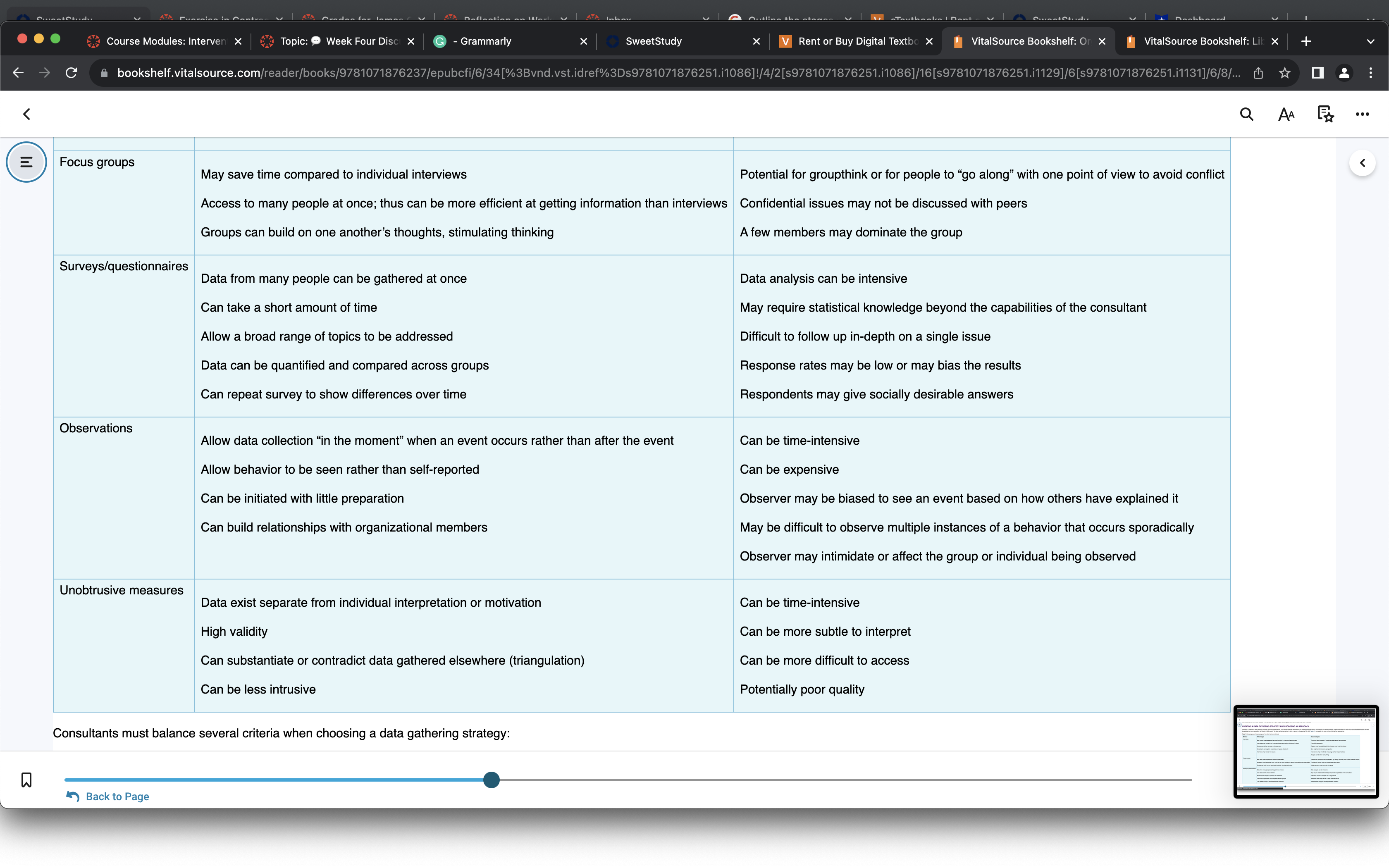1389x868 pixels.
Task: Close the Grammarly tab
Action: [584, 41]
